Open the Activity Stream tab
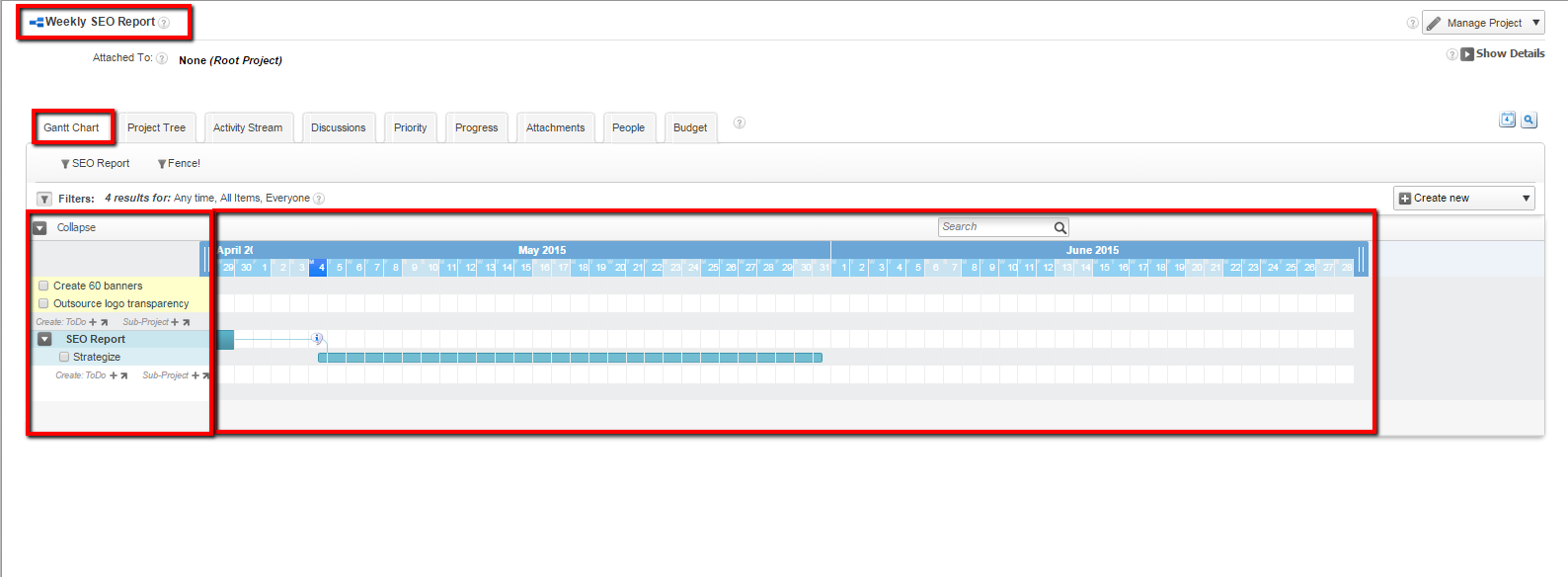 tap(248, 127)
